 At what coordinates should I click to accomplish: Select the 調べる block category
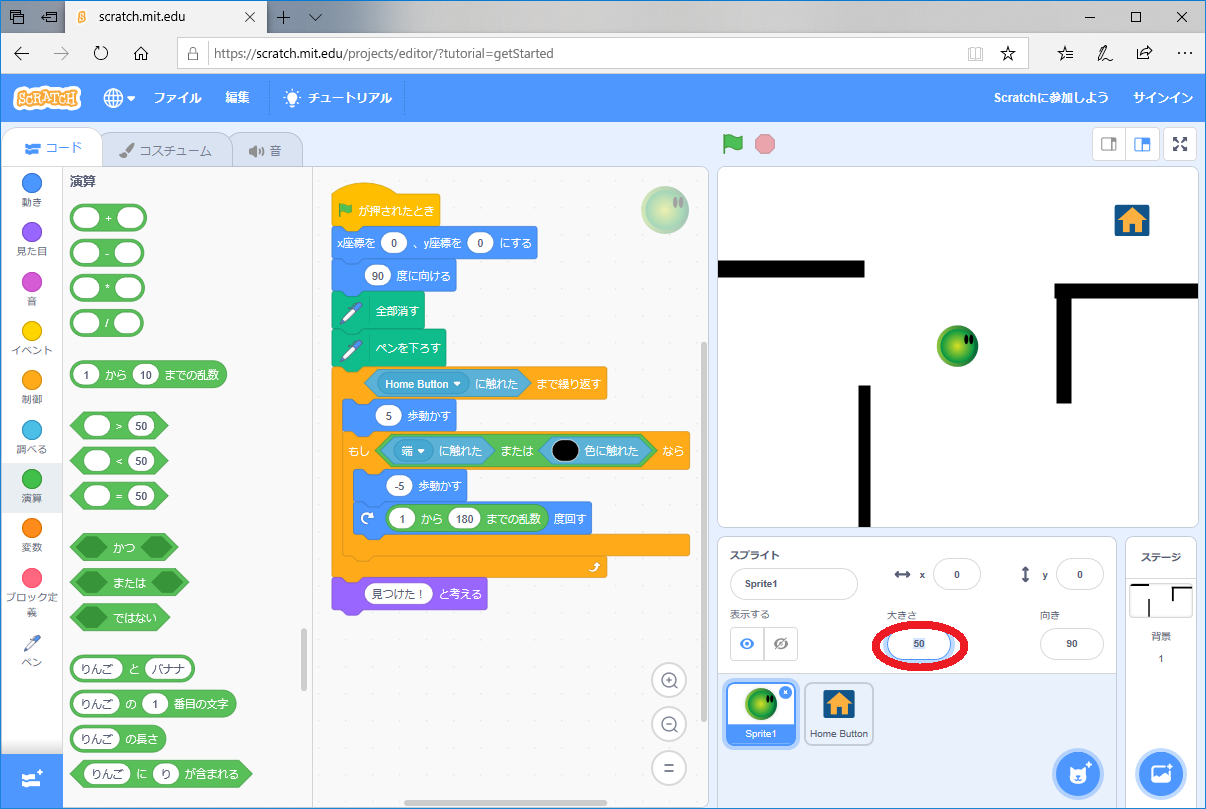tap(32, 436)
